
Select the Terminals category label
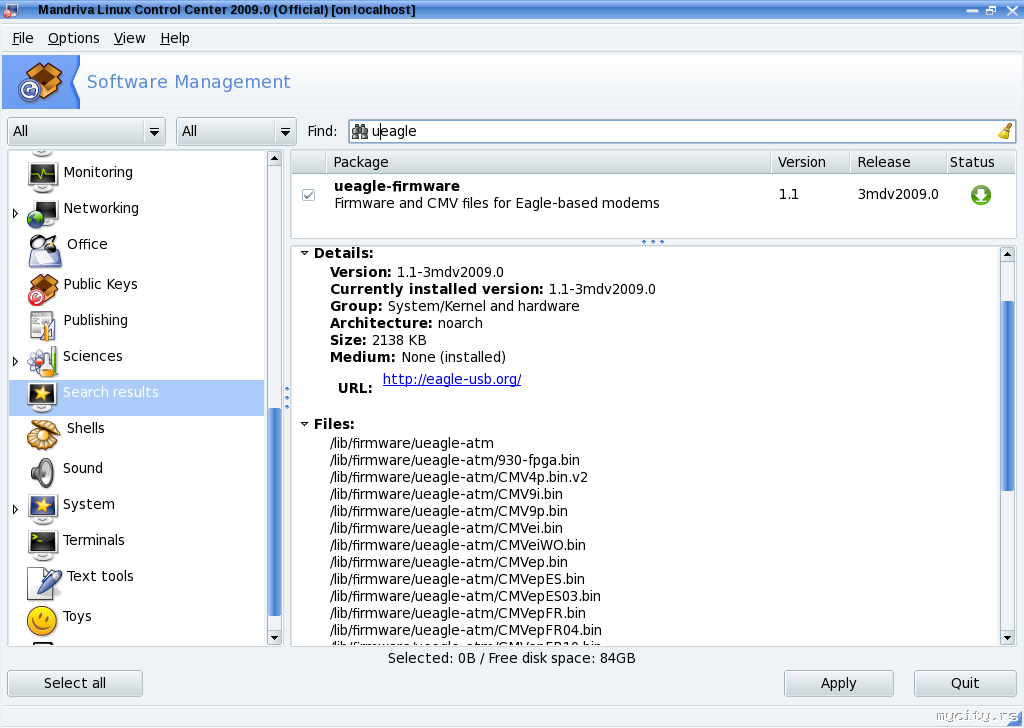[x=94, y=540]
